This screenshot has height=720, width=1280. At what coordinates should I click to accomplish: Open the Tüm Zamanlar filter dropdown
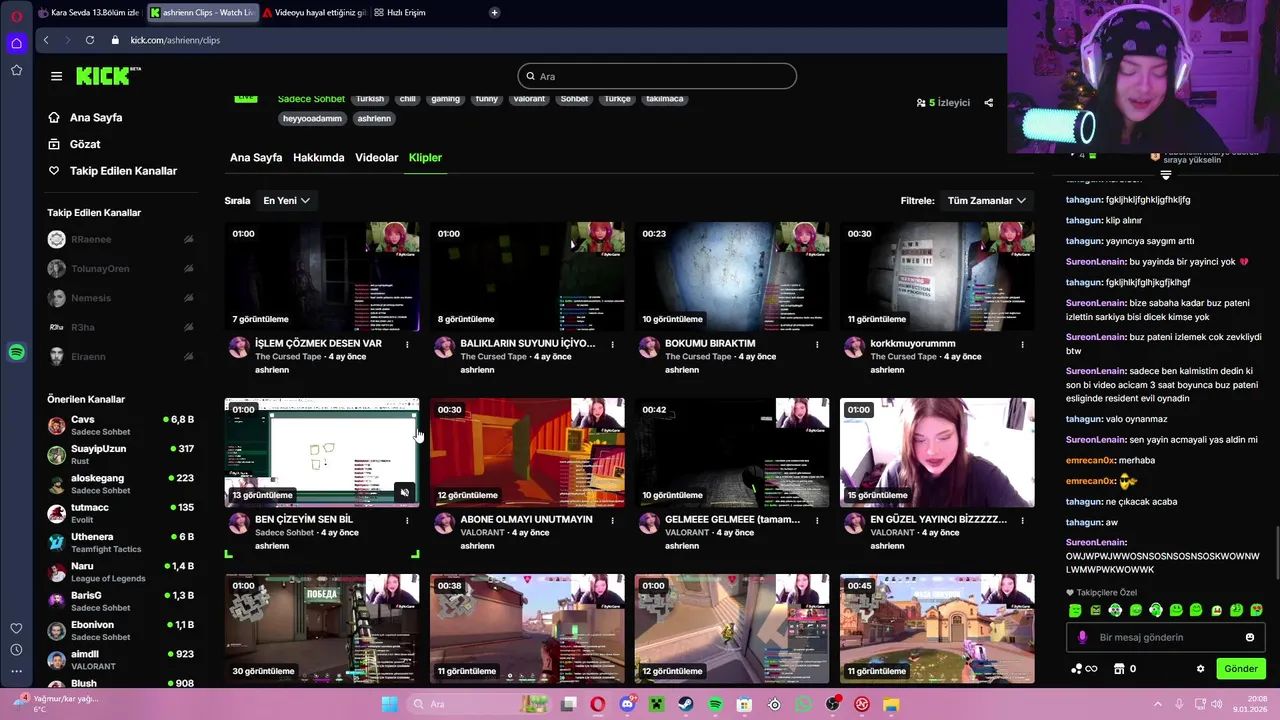(x=986, y=201)
